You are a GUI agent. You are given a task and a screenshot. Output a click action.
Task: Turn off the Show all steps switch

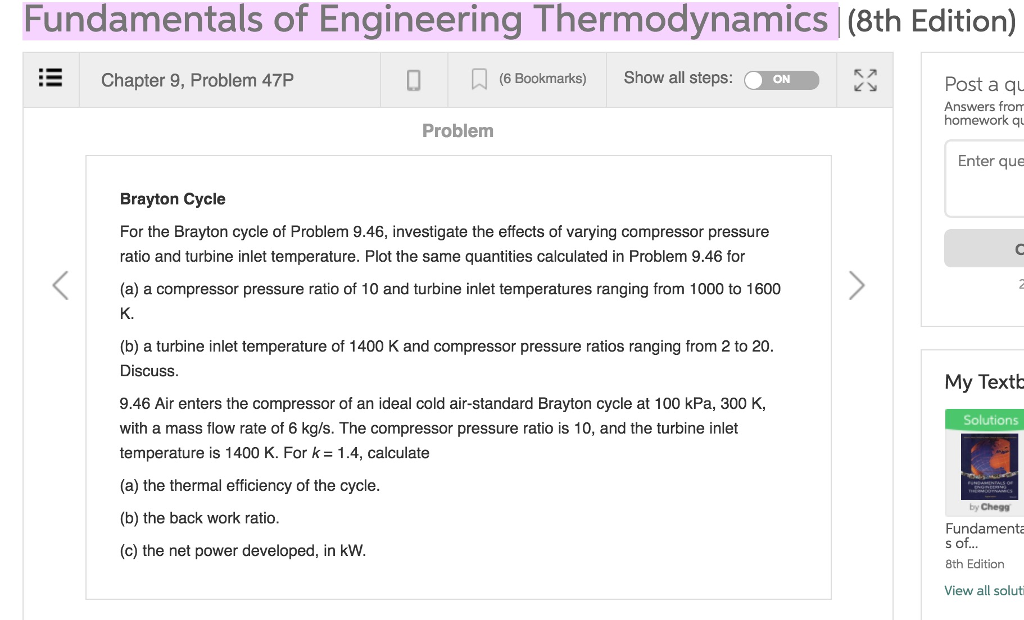782,80
